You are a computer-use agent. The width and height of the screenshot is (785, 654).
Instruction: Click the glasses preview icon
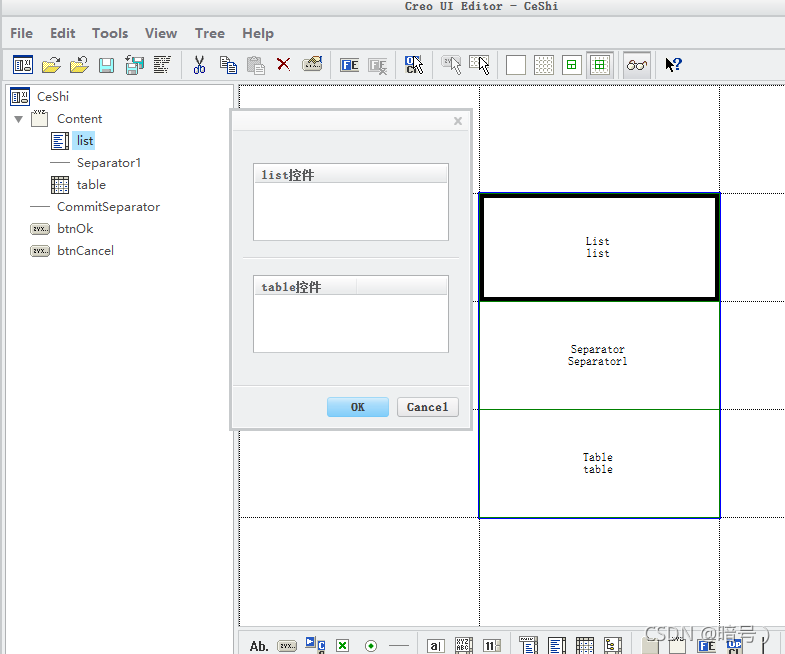tap(636, 65)
